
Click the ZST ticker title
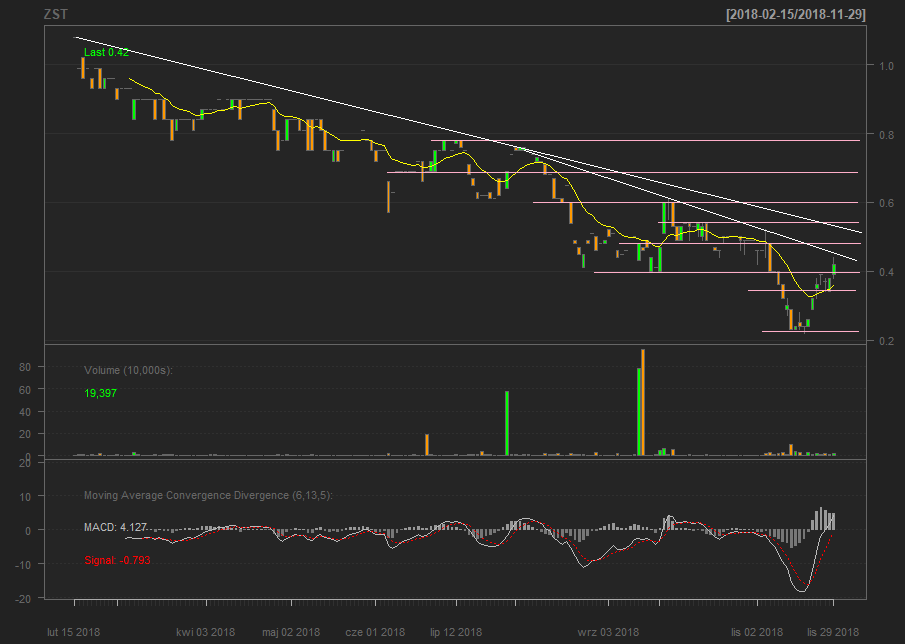point(55,14)
